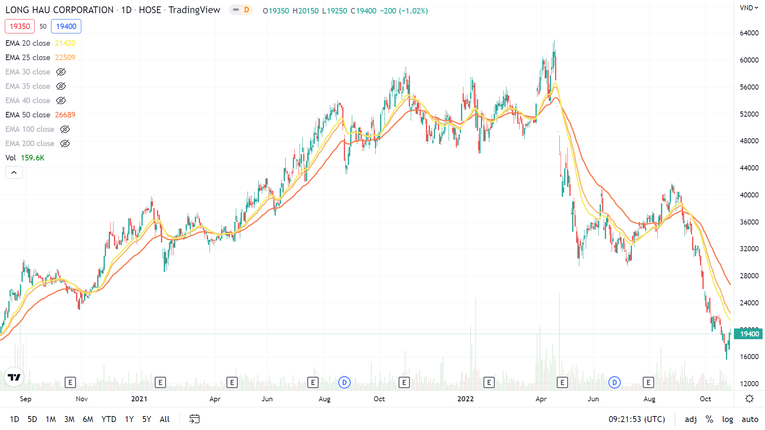Select the 1M time range

coord(50,419)
